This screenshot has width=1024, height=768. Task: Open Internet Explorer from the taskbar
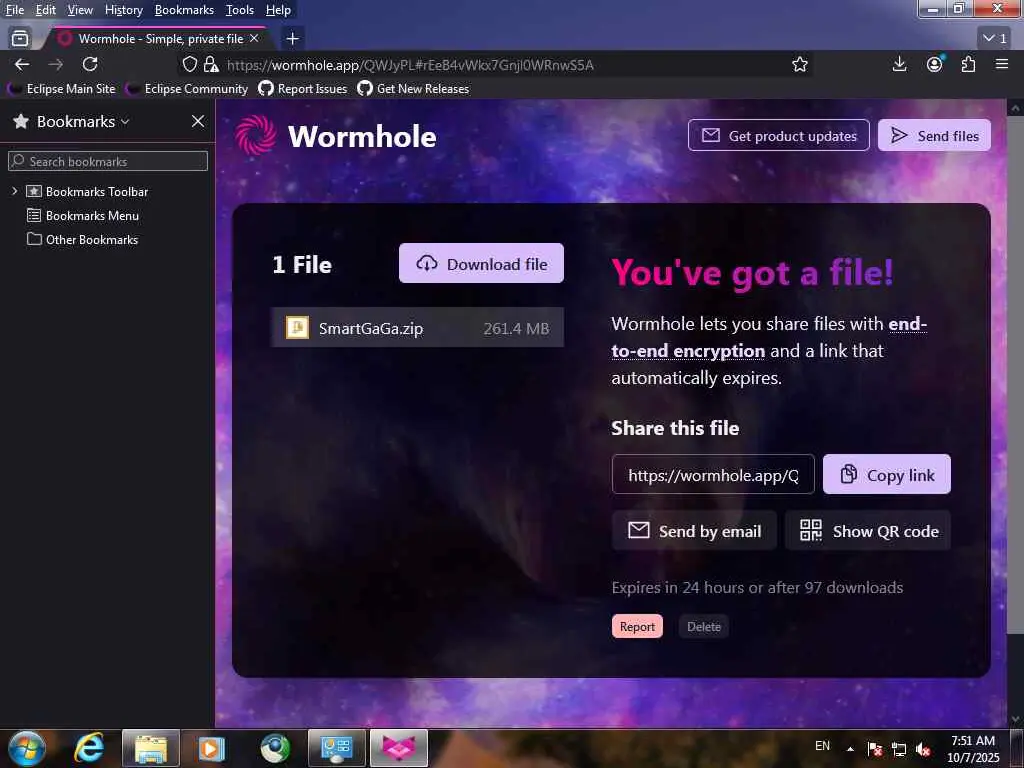click(x=88, y=748)
